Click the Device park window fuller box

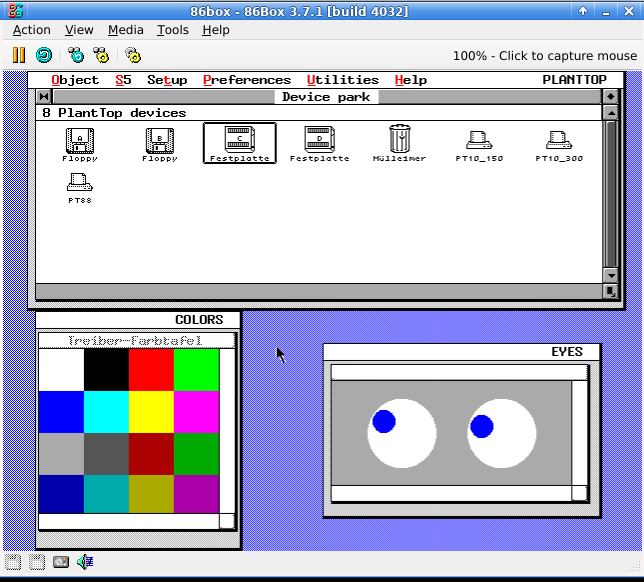(x=610, y=97)
